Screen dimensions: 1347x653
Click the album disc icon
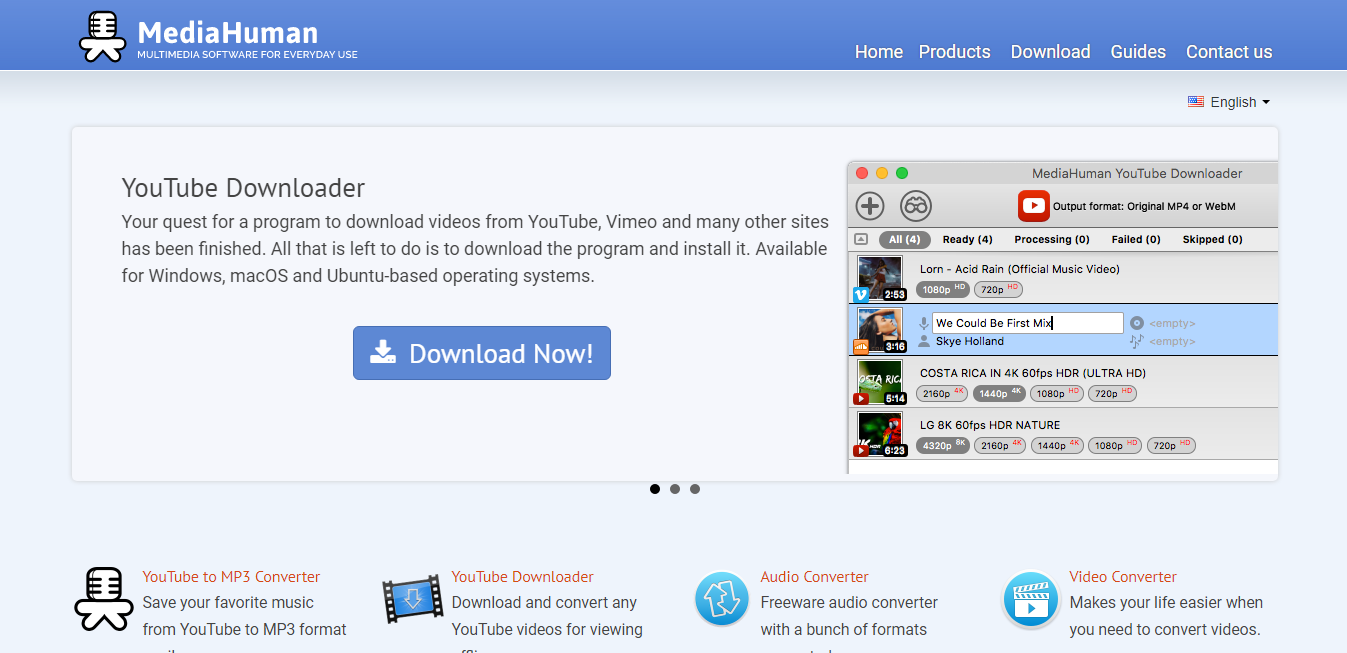(1136, 323)
